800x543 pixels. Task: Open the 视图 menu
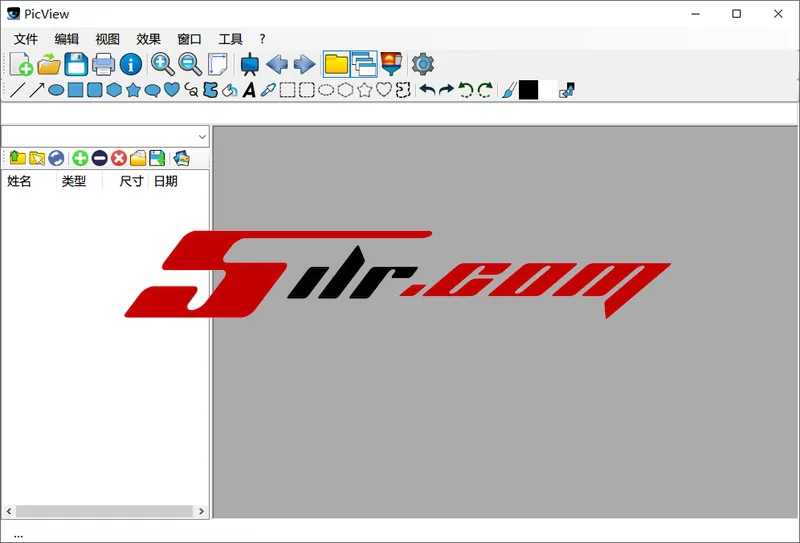(108, 39)
